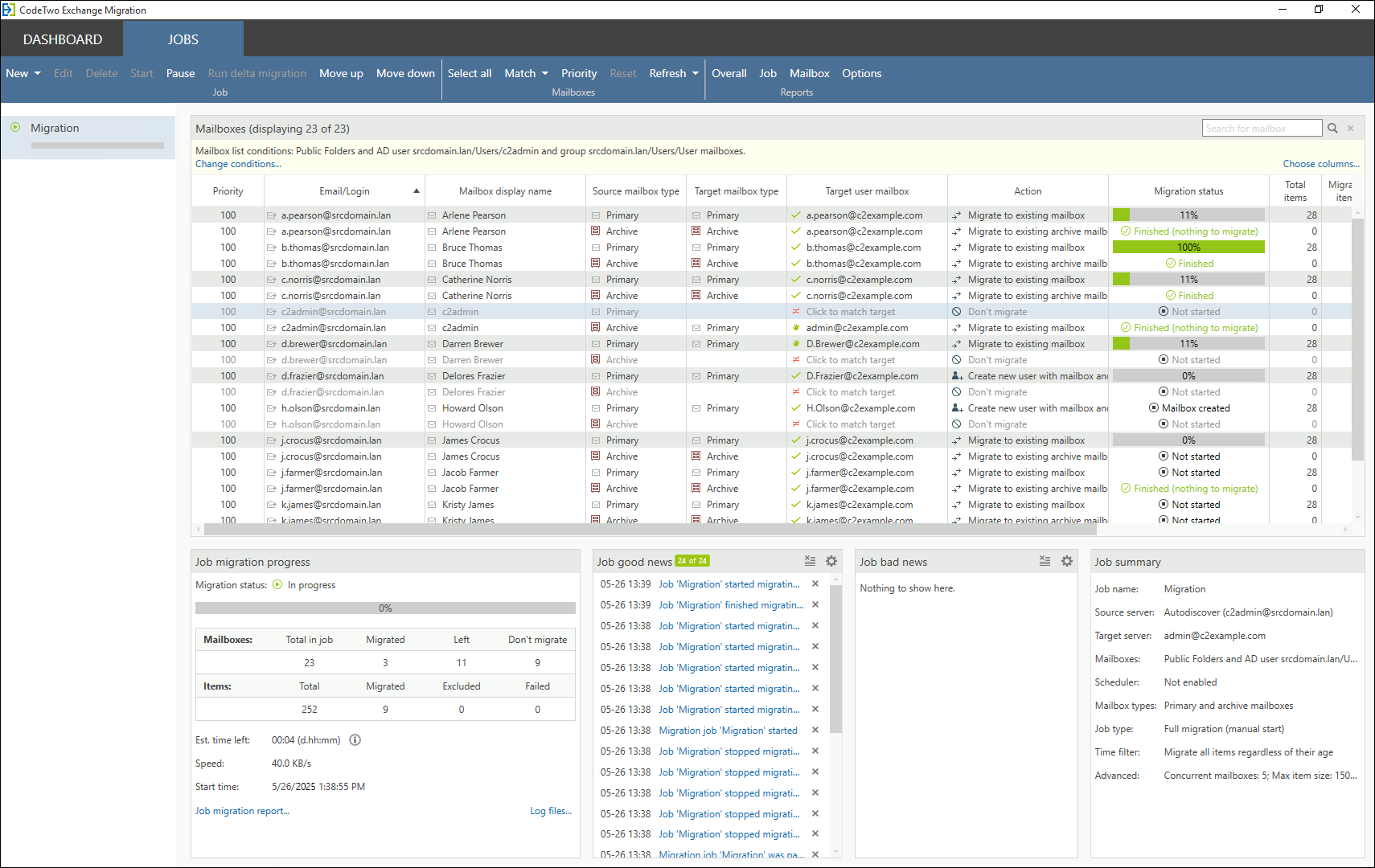Click the estimated time info icon
Screen dimensions: 1375x868
[x=355, y=740]
